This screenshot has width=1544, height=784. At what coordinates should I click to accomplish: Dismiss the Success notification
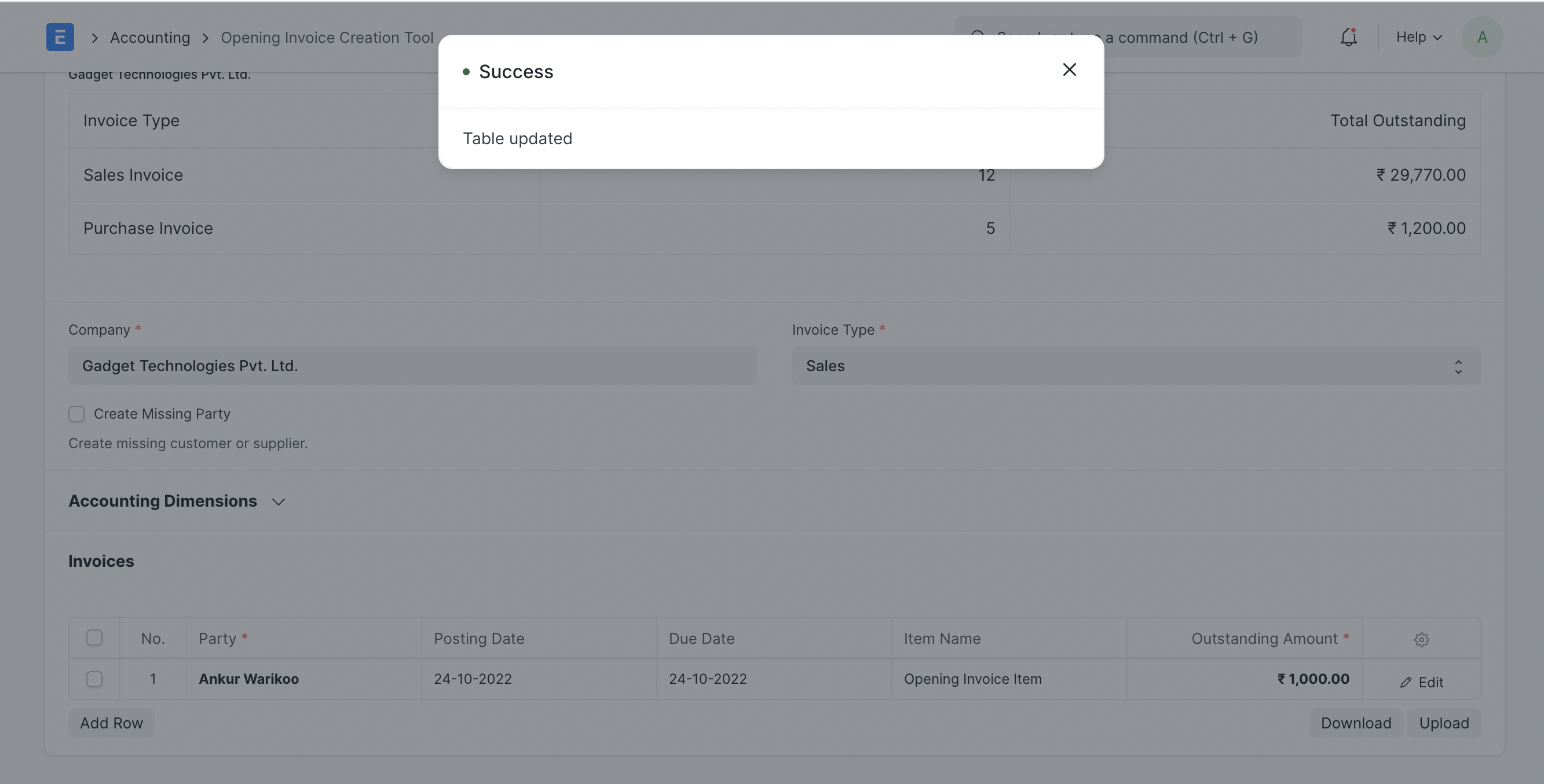(1070, 69)
